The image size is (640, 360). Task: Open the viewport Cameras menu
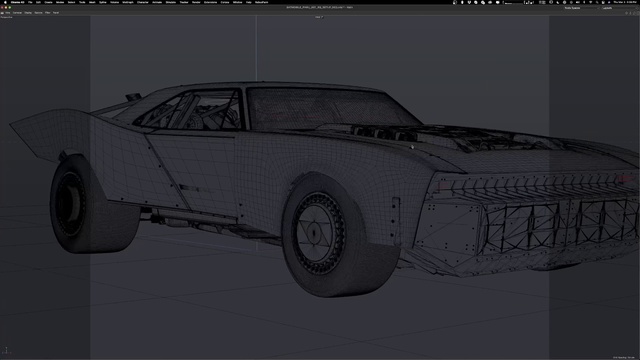pyautogui.click(x=17, y=13)
